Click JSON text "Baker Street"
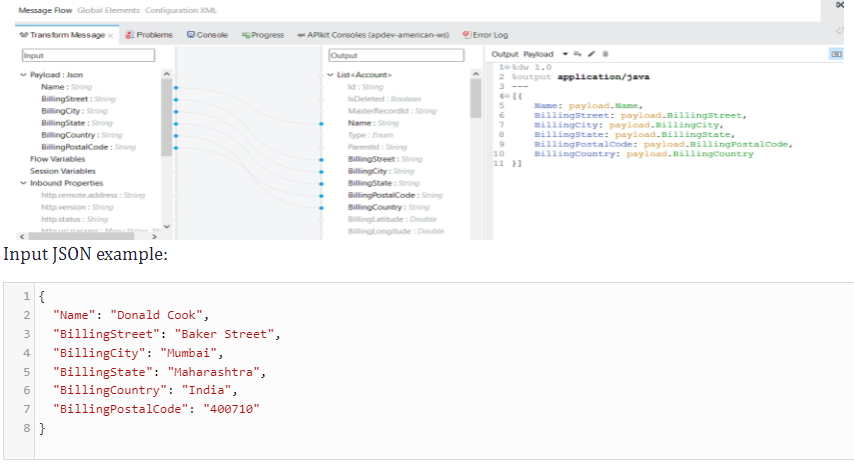 tap(224, 334)
